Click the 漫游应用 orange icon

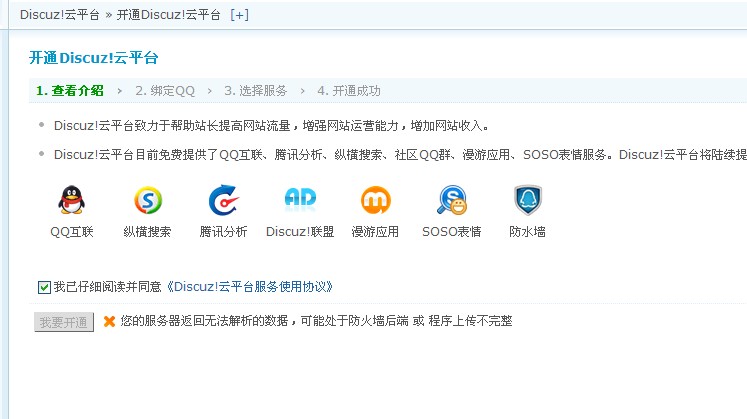[x=376, y=200]
